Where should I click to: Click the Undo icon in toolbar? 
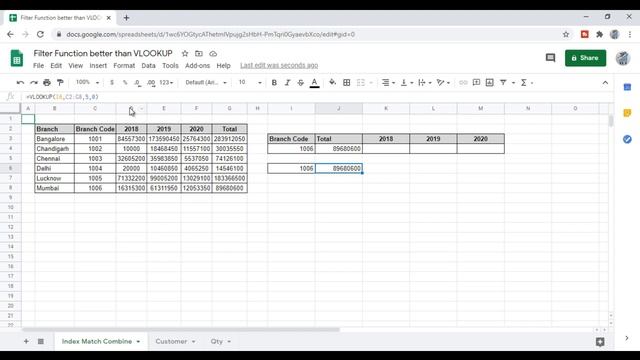point(20,83)
